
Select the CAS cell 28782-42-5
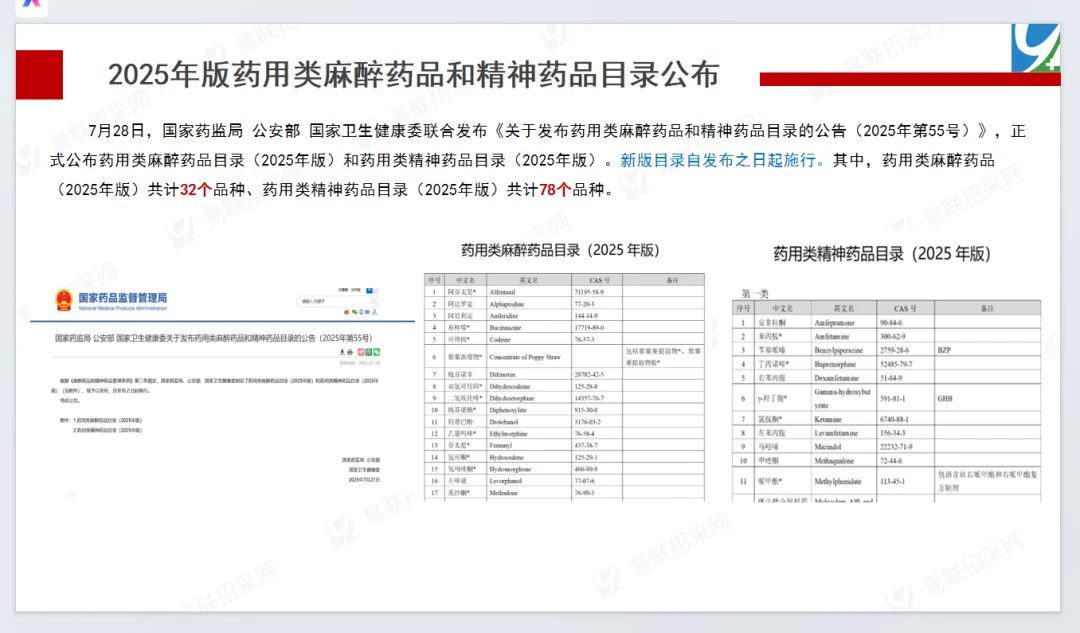pos(597,375)
